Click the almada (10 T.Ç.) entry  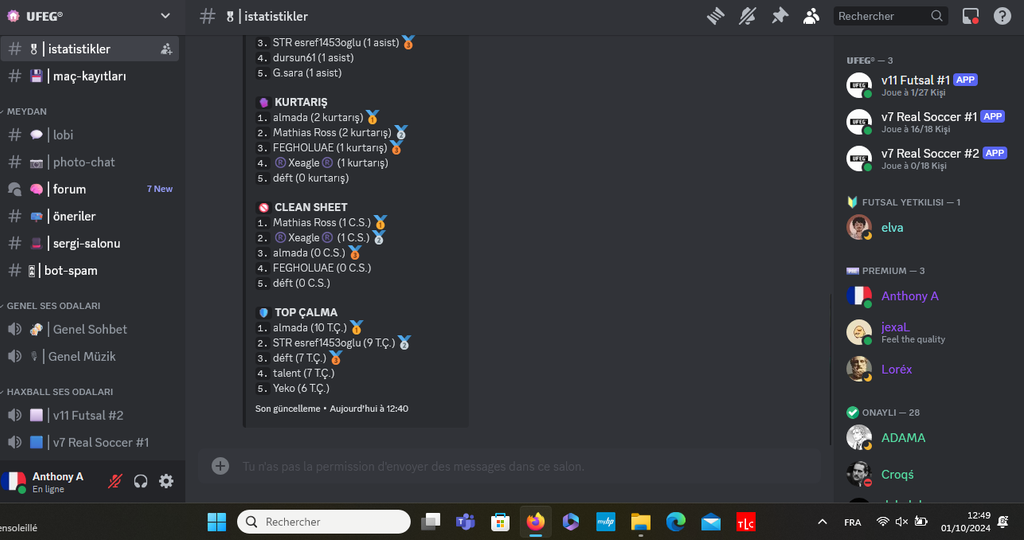point(310,328)
